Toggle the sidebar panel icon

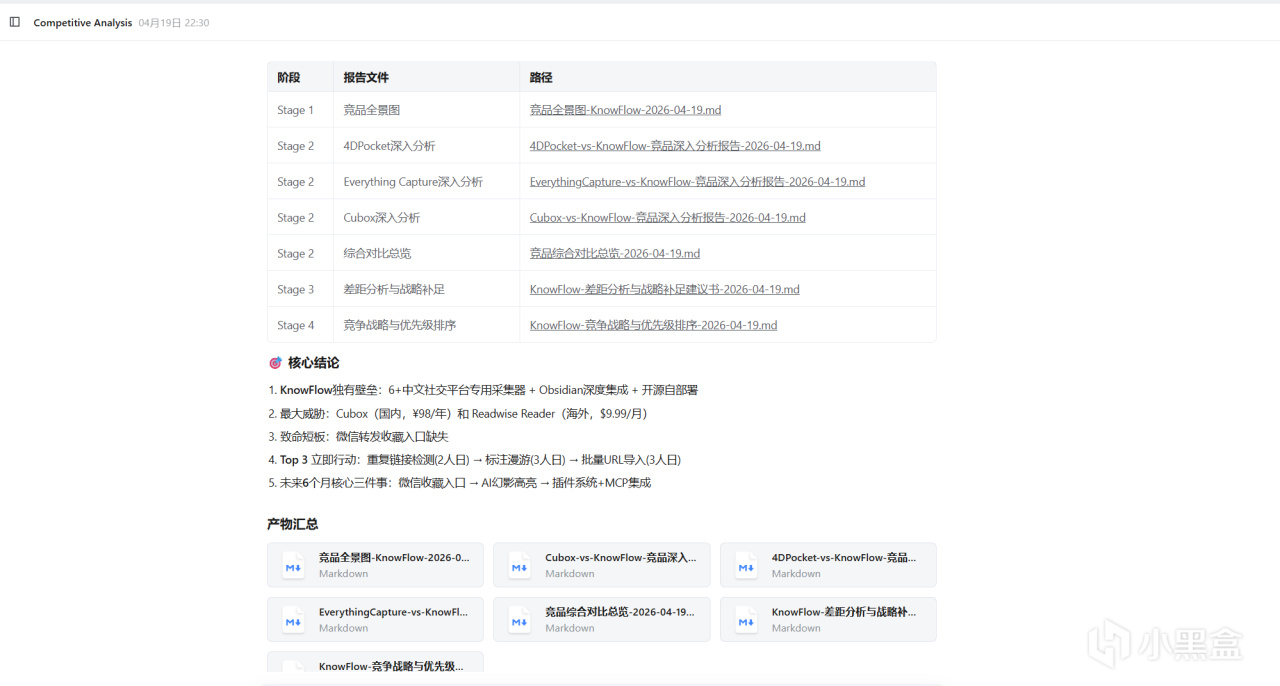click(x=15, y=22)
